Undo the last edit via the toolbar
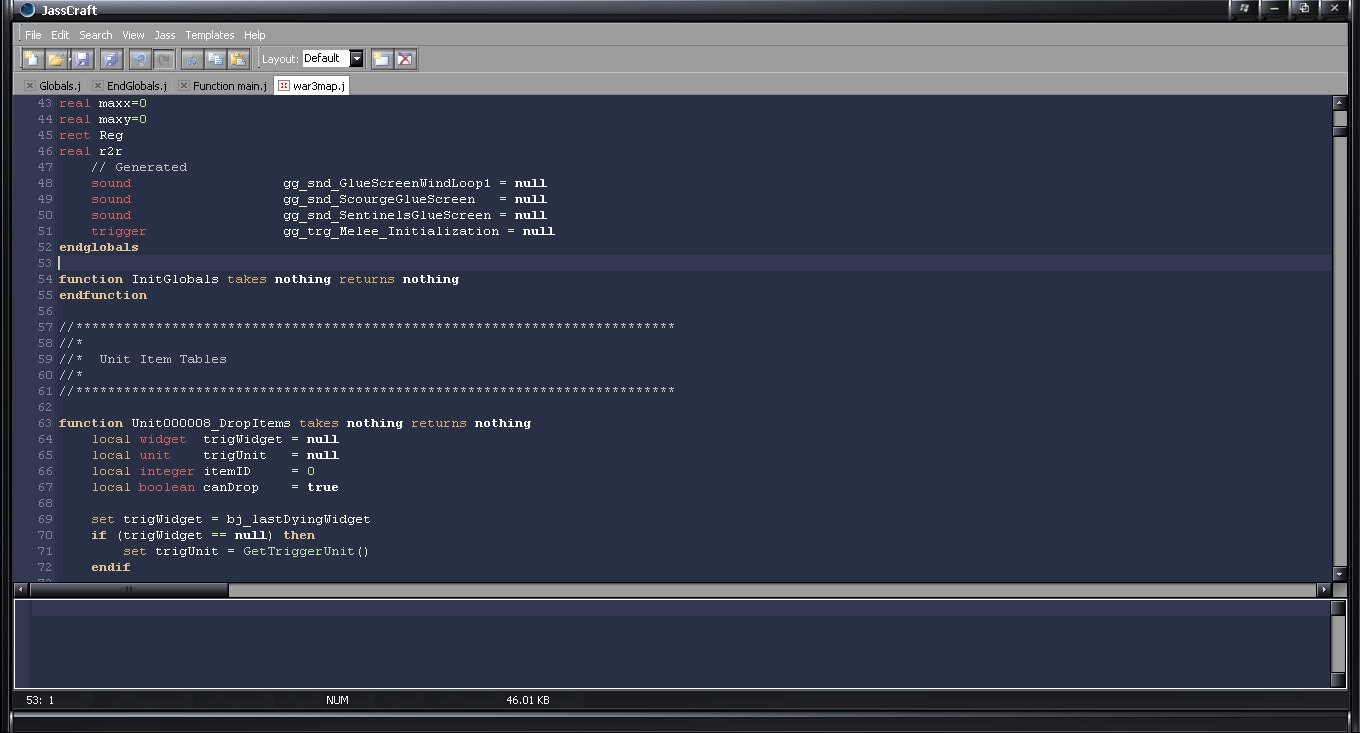1364x733 pixels. click(139, 59)
